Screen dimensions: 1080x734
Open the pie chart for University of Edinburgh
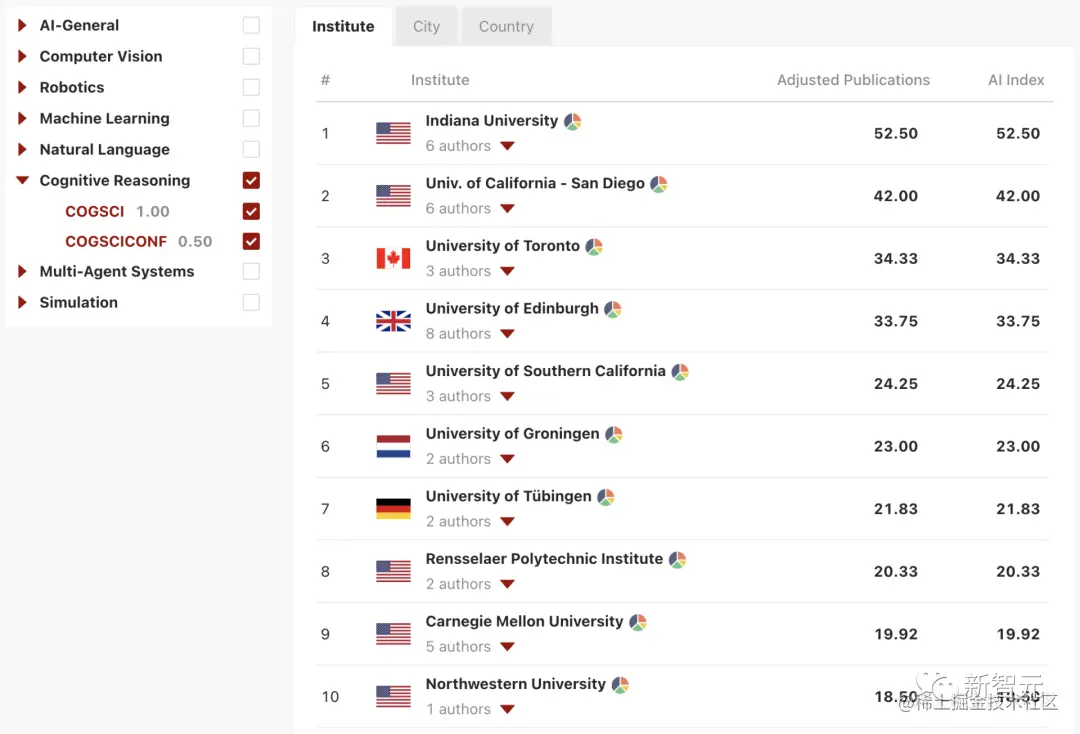click(612, 309)
